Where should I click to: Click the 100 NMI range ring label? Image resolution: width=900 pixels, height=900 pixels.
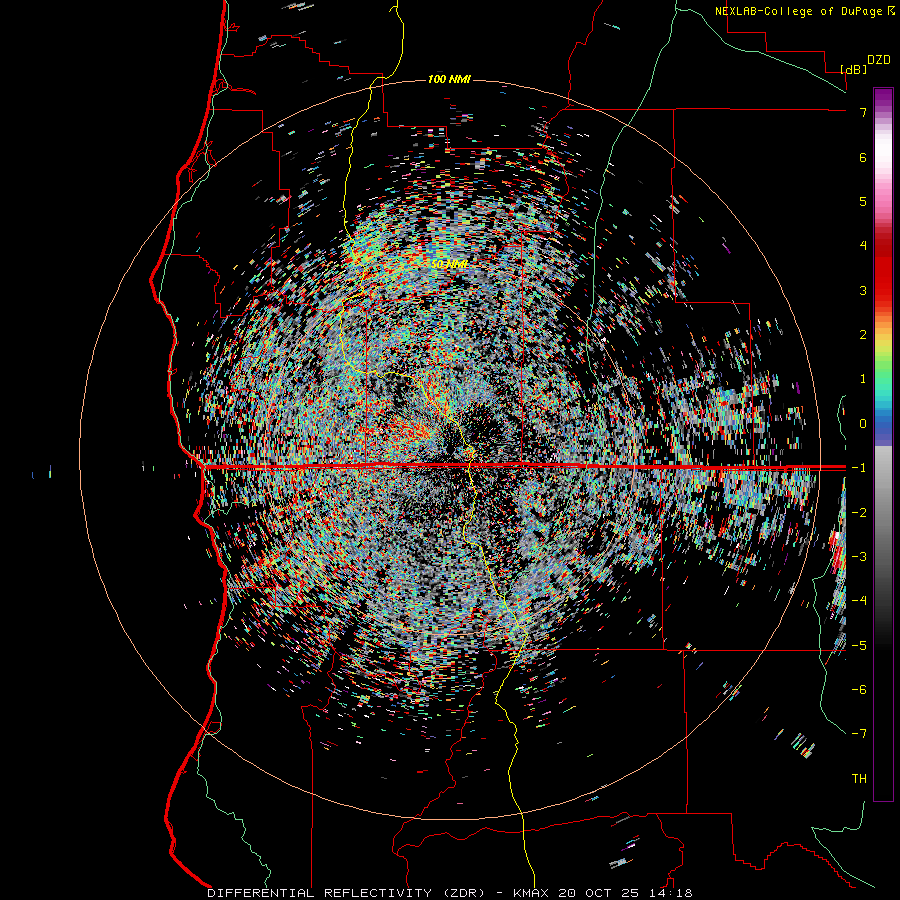(449, 79)
